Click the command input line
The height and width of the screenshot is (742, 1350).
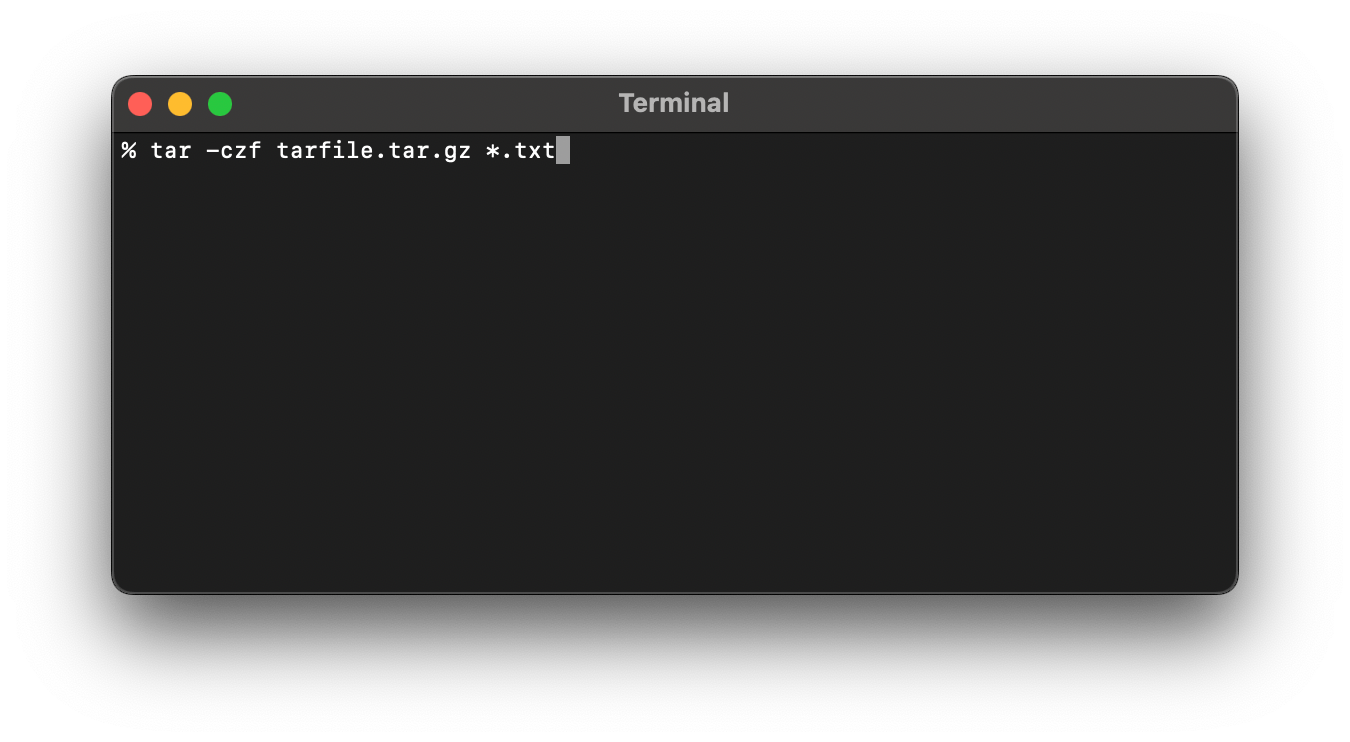click(x=340, y=150)
